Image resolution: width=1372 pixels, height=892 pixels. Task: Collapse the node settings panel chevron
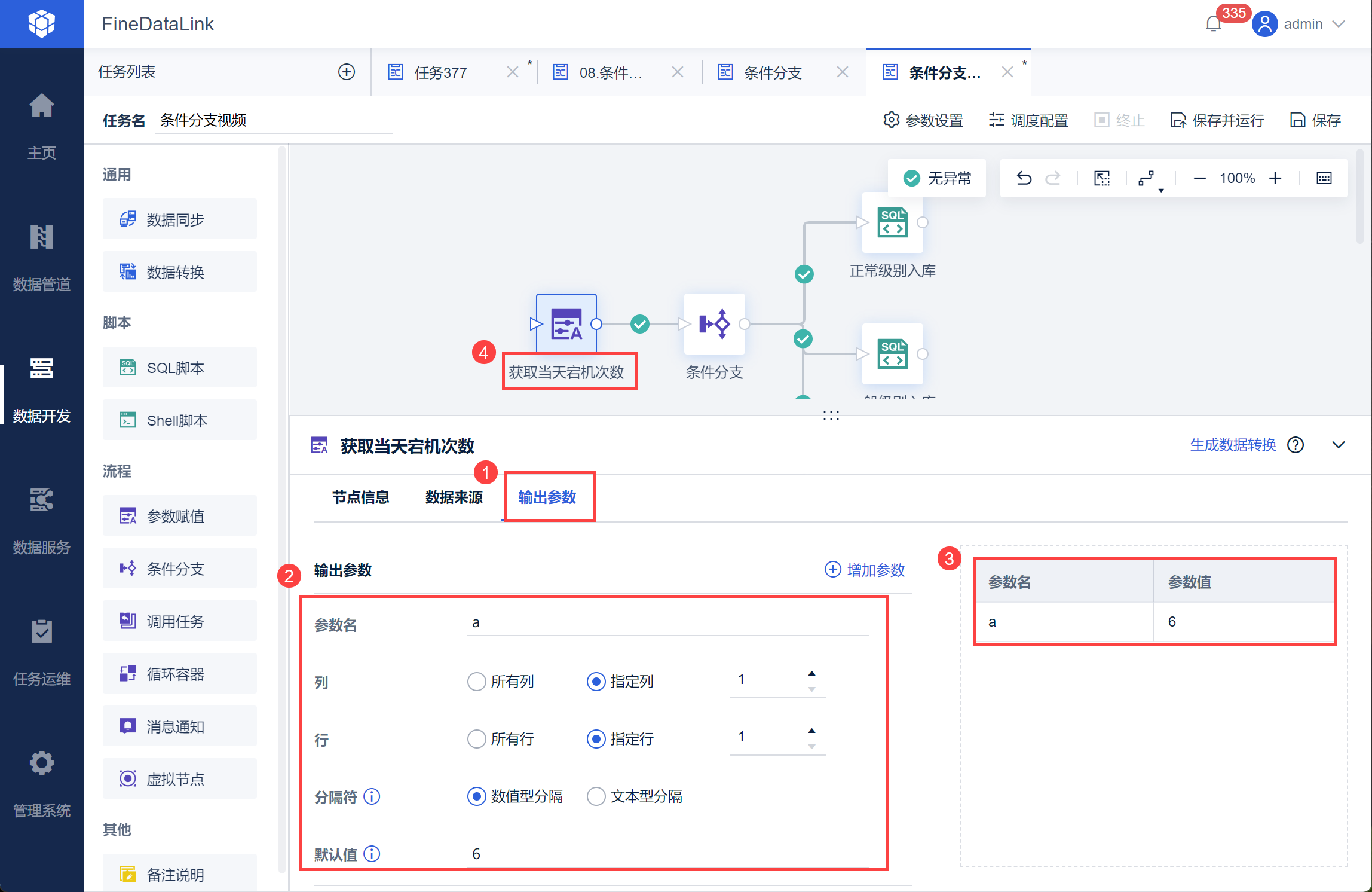1339,445
